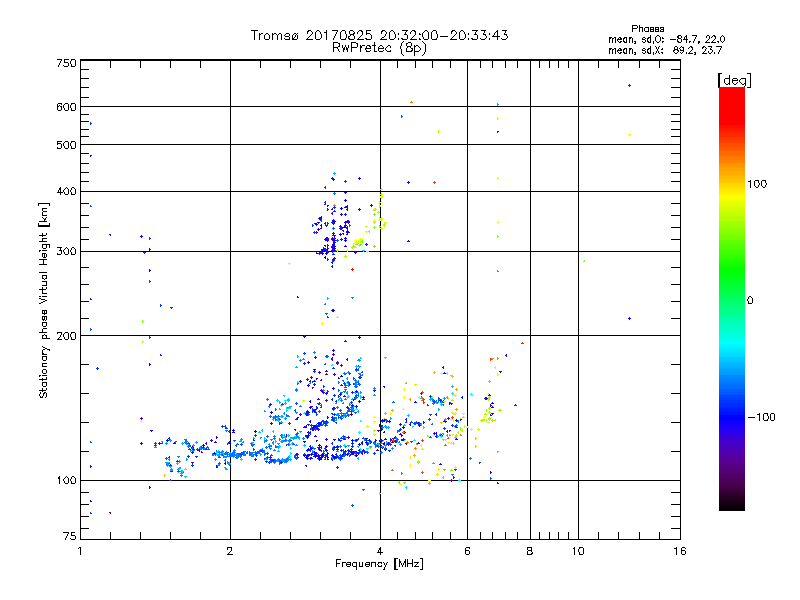This screenshot has width=800, height=600.
Task: Click the x-axis tick label '6'
Action: click(467, 551)
